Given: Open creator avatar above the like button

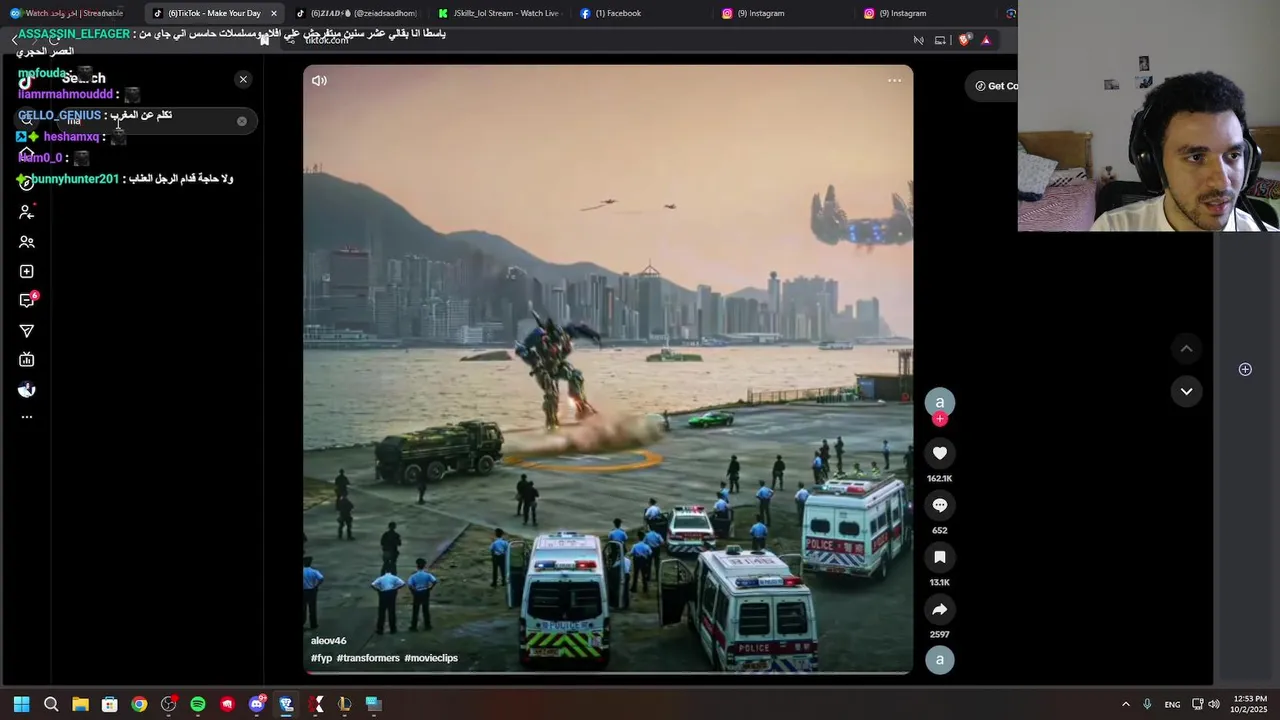Looking at the screenshot, I should click(x=939, y=402).
